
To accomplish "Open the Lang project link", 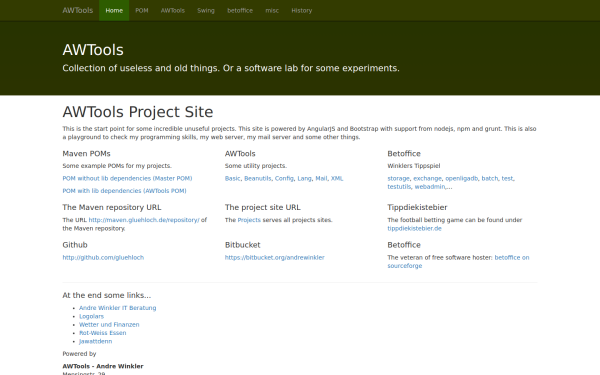I will 304,178.
